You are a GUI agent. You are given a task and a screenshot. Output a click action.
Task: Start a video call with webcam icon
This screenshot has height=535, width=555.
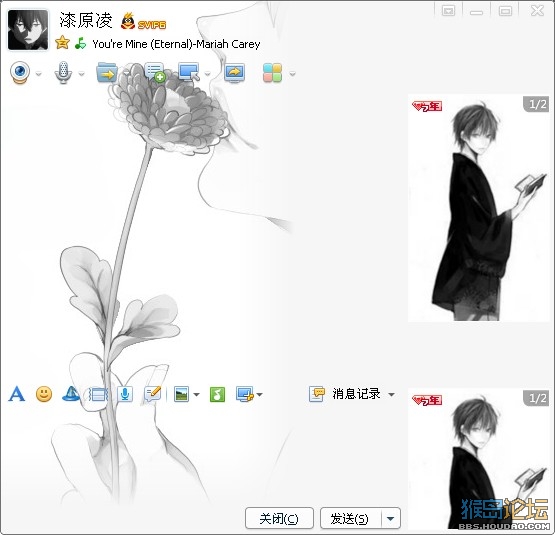(x=20, y=73)
